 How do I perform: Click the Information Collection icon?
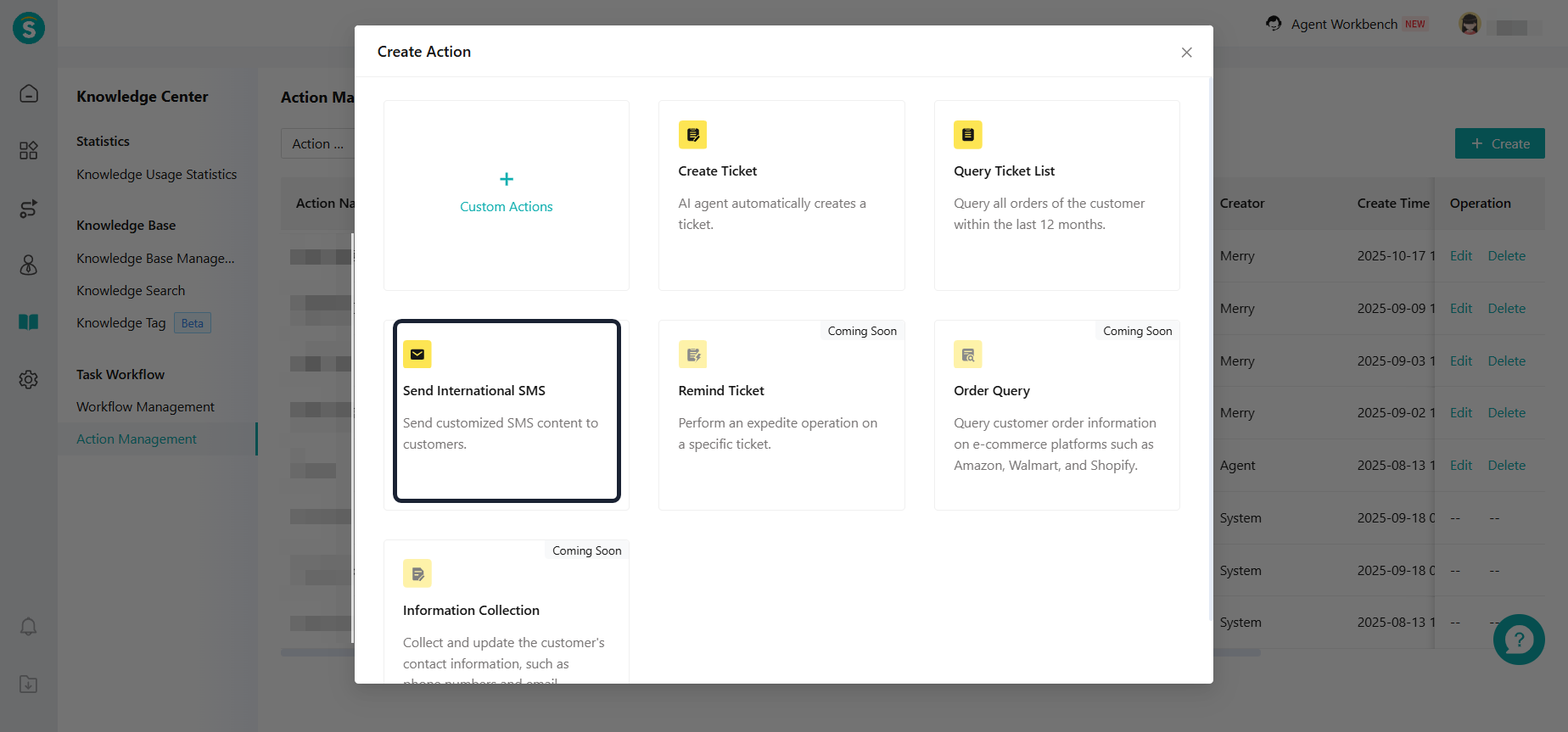(417, 574)
